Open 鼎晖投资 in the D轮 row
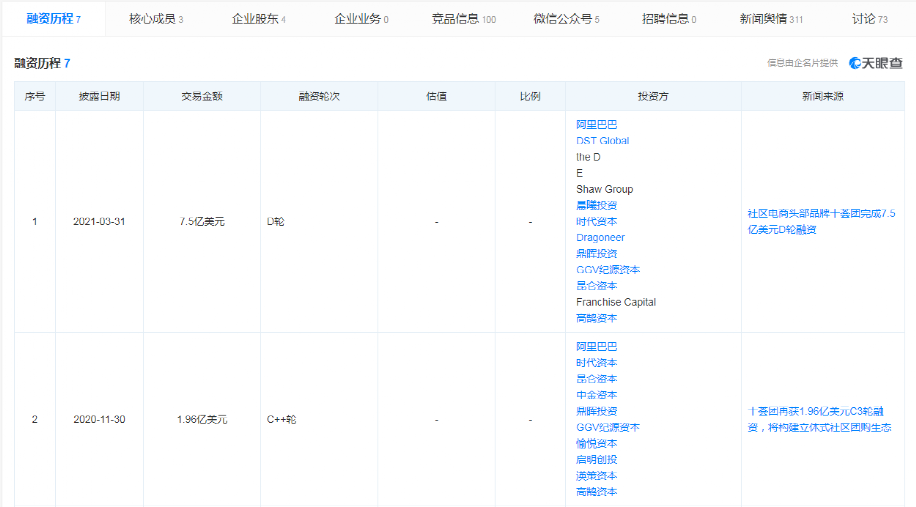916x507 pixels. [x=596, y=254]
